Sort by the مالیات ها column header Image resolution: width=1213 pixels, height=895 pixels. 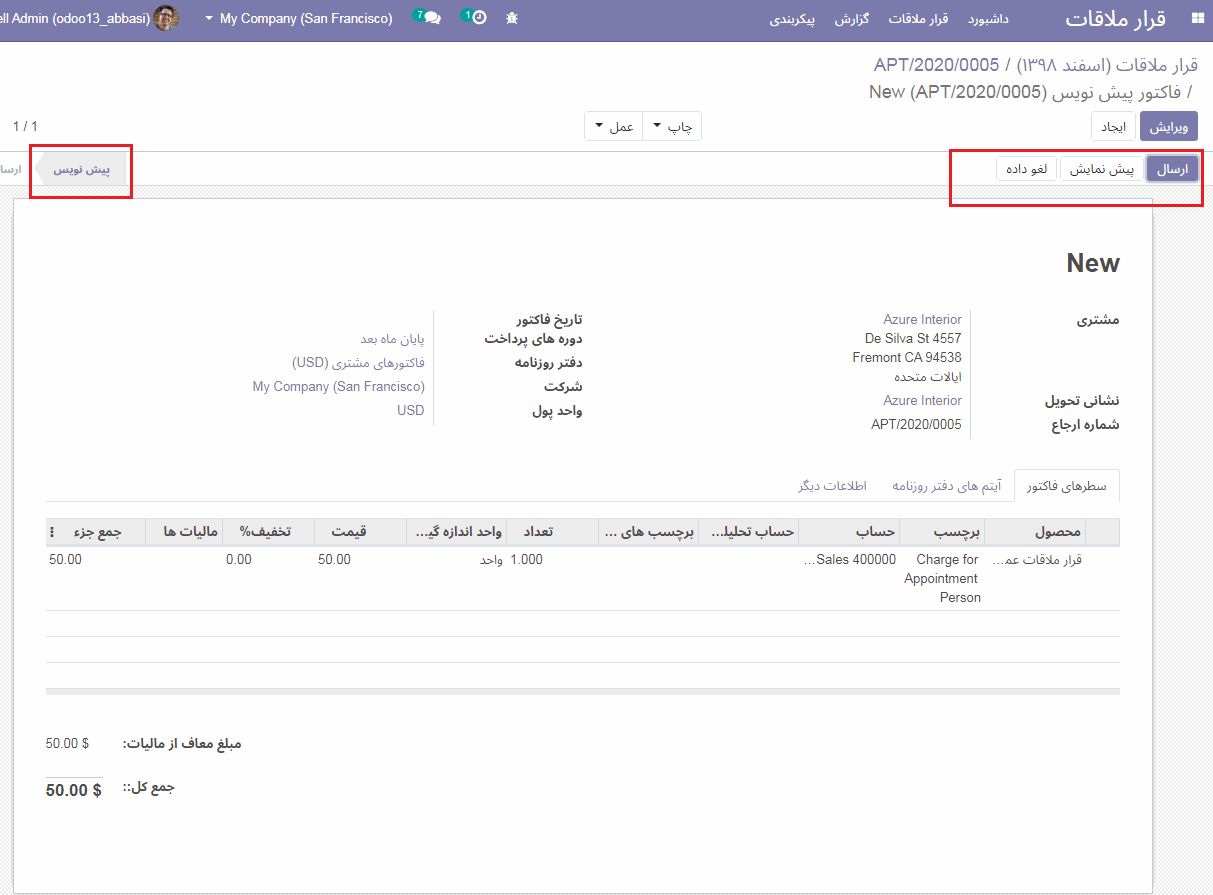pos(184,532)
